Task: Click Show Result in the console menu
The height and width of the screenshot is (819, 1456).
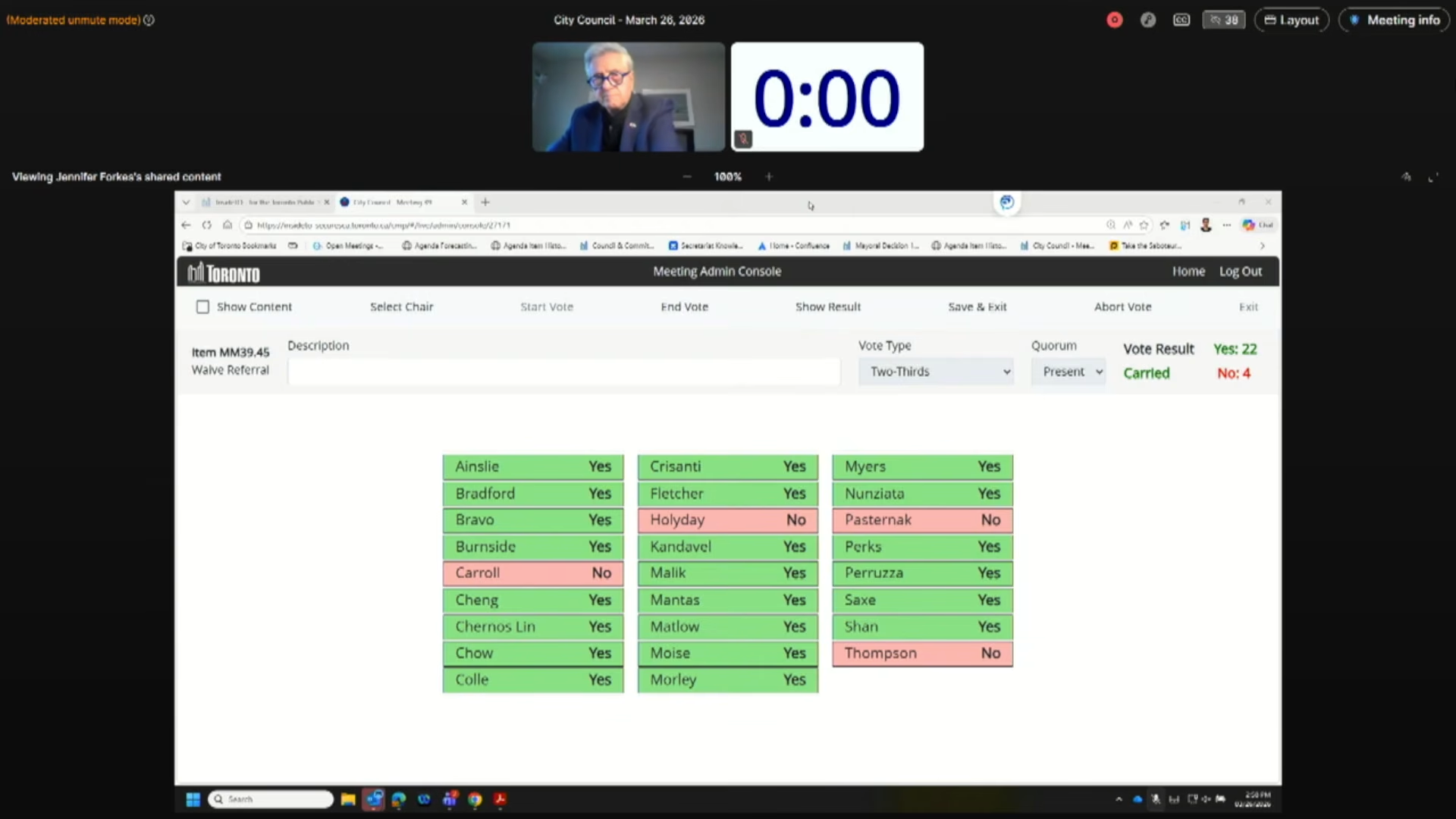Action: 828,307
